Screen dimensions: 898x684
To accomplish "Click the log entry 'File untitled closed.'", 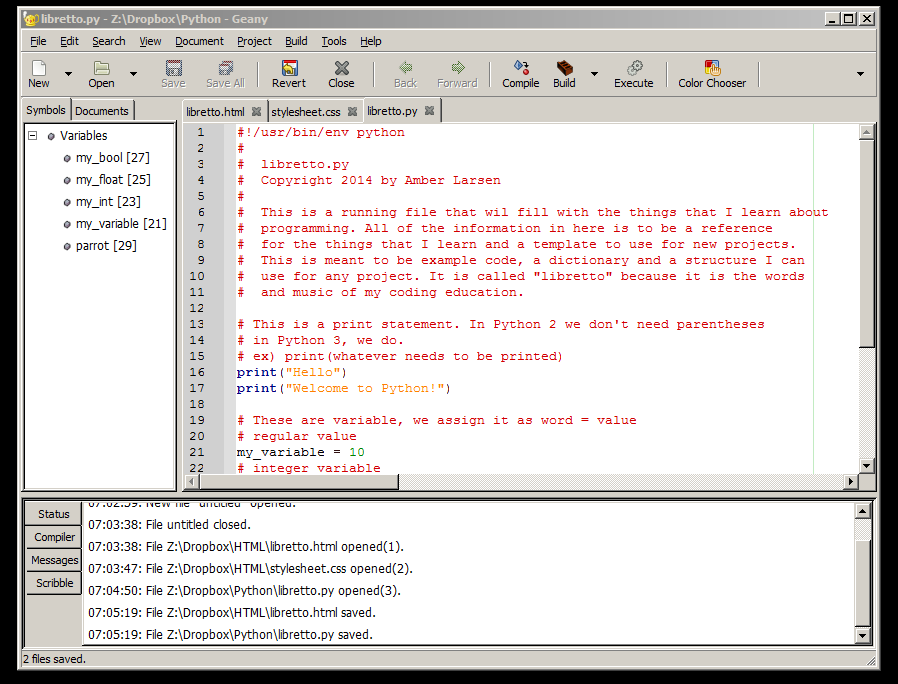I will click(x=198, y=525).
